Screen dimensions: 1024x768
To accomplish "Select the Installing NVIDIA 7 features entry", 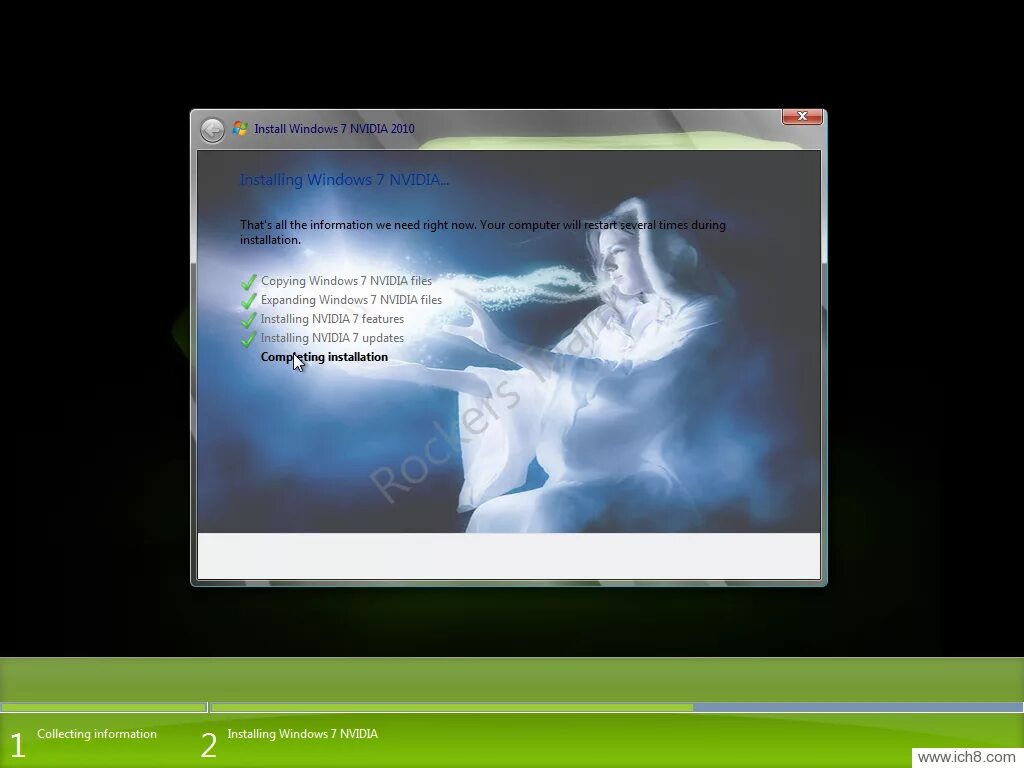I will 332,319.
